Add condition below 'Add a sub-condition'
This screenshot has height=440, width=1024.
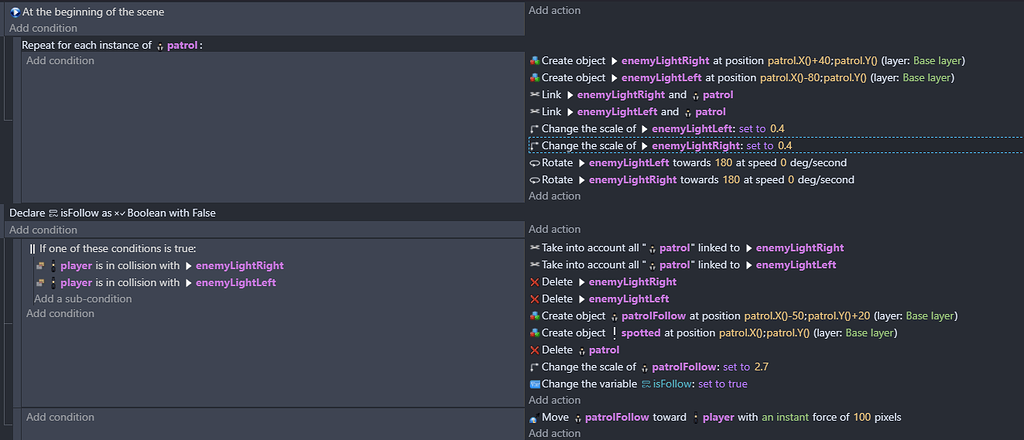pos(60,313)
